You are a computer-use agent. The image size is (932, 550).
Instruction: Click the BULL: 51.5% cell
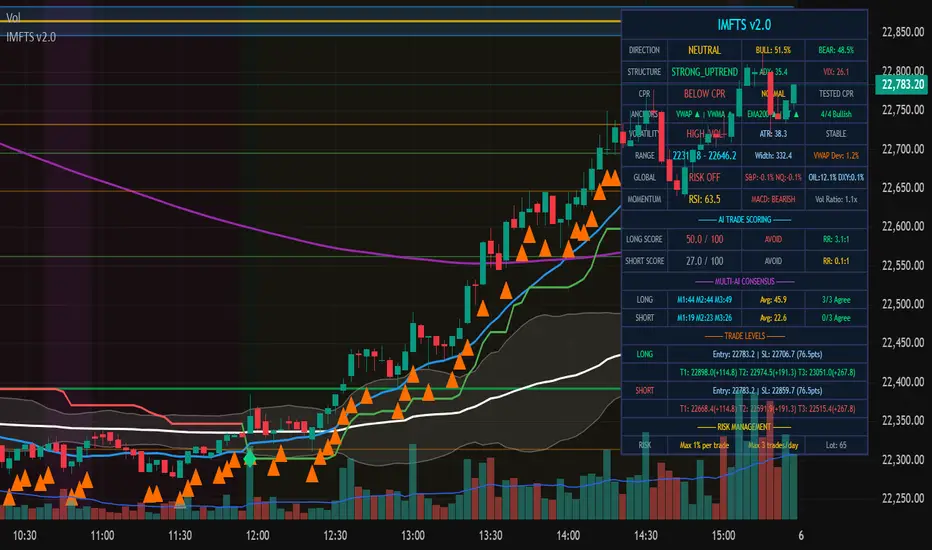tap(773, 51)
